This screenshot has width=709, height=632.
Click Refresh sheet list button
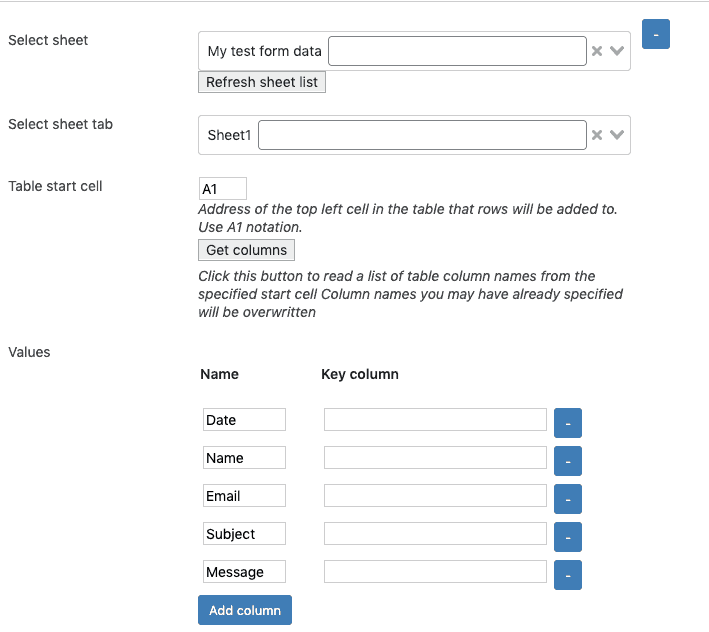[262, 82]
